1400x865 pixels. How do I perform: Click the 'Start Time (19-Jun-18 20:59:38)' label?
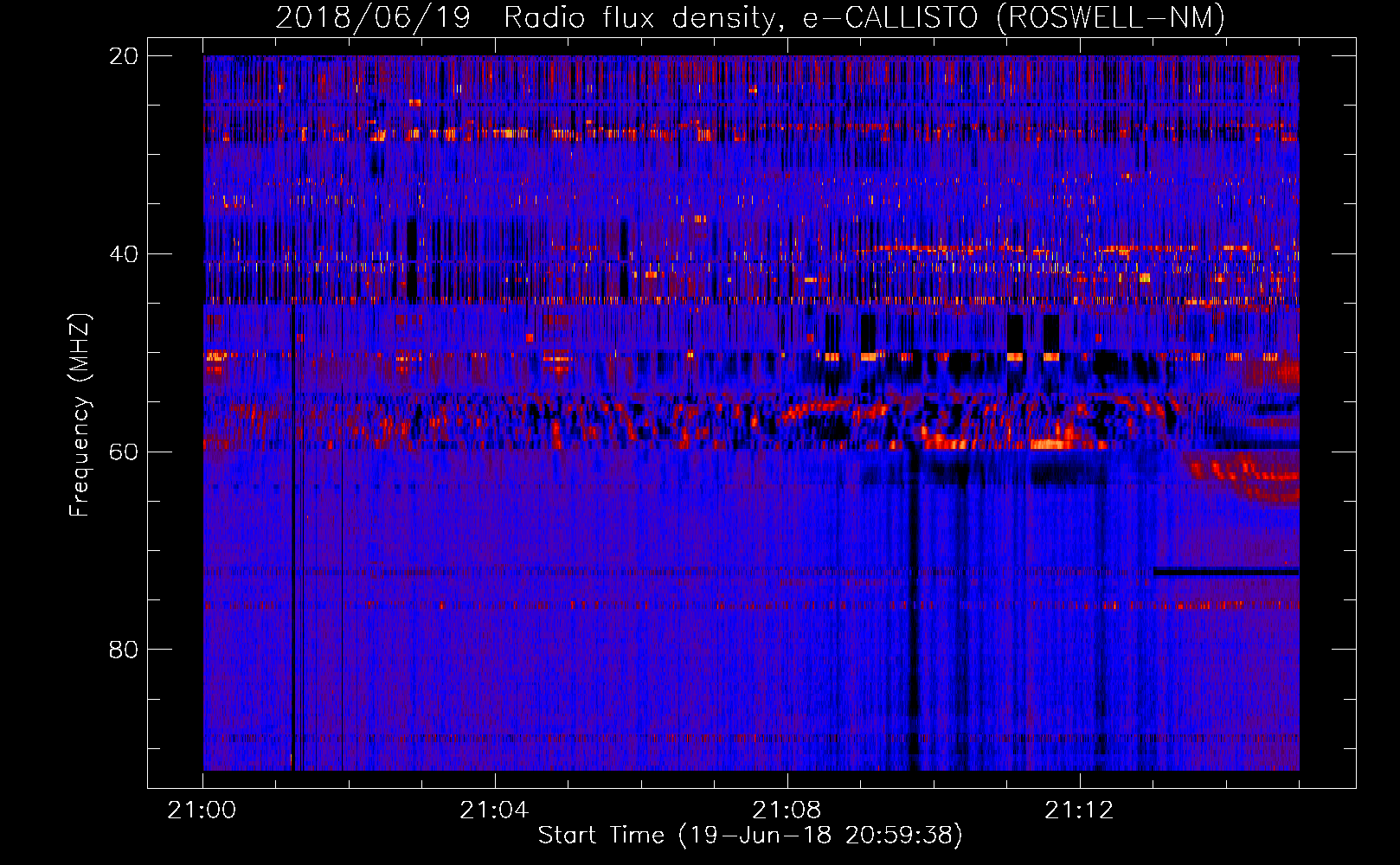point(750,836)
